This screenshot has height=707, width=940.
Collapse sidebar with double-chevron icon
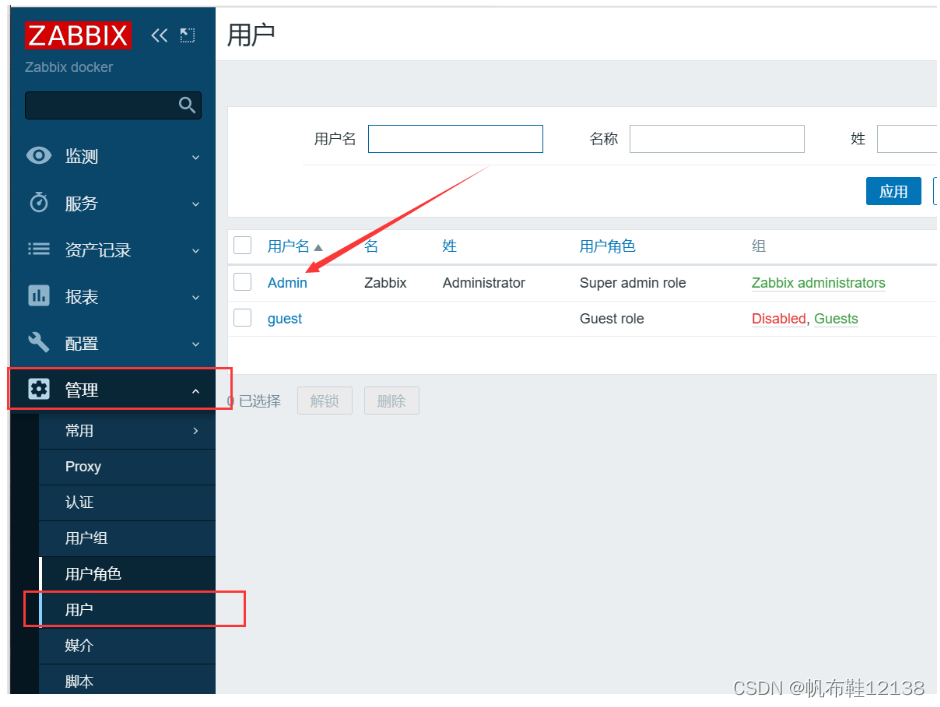click(x=159, y=35)
